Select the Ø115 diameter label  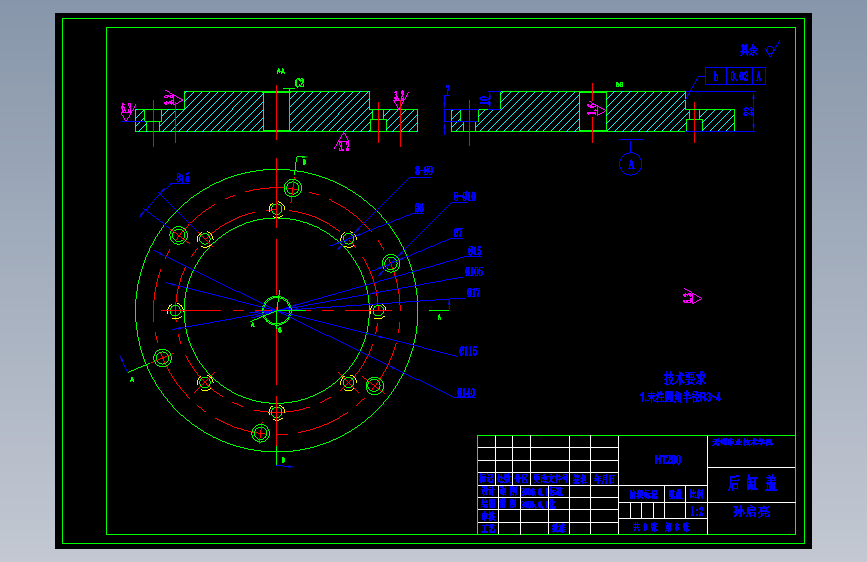tap(468, 351)
